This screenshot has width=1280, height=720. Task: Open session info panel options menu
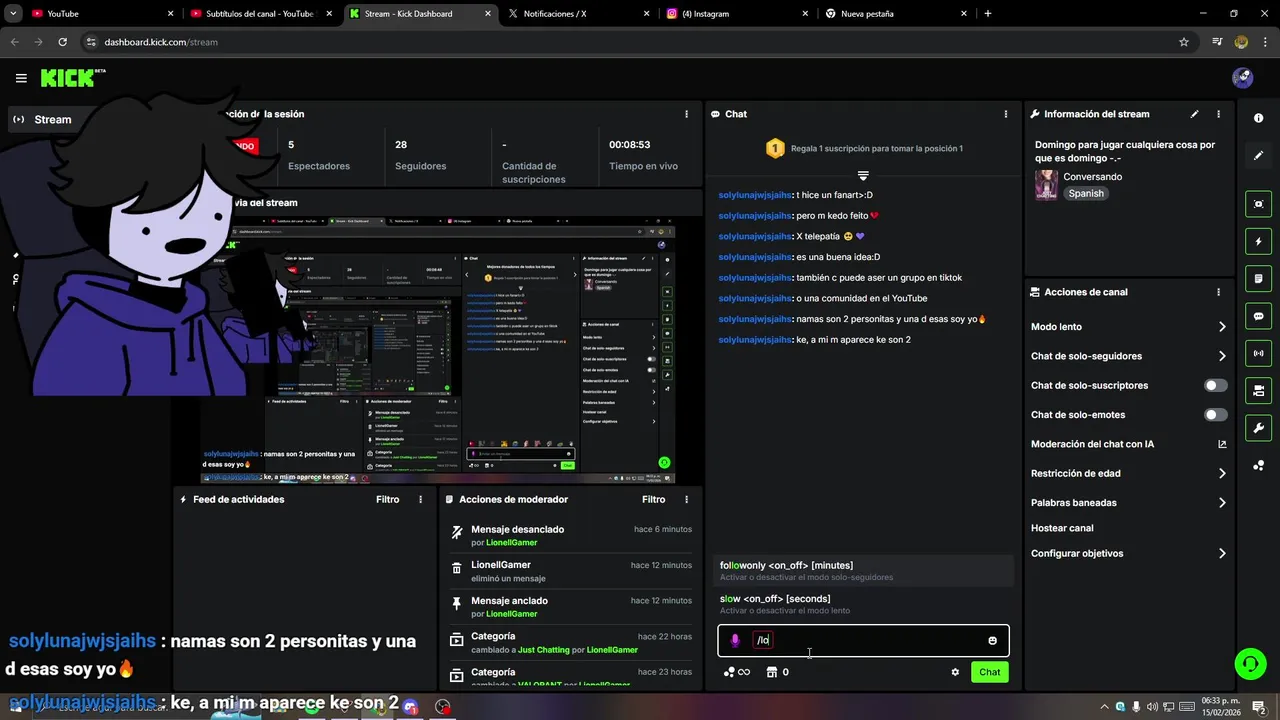click(686, 114)
